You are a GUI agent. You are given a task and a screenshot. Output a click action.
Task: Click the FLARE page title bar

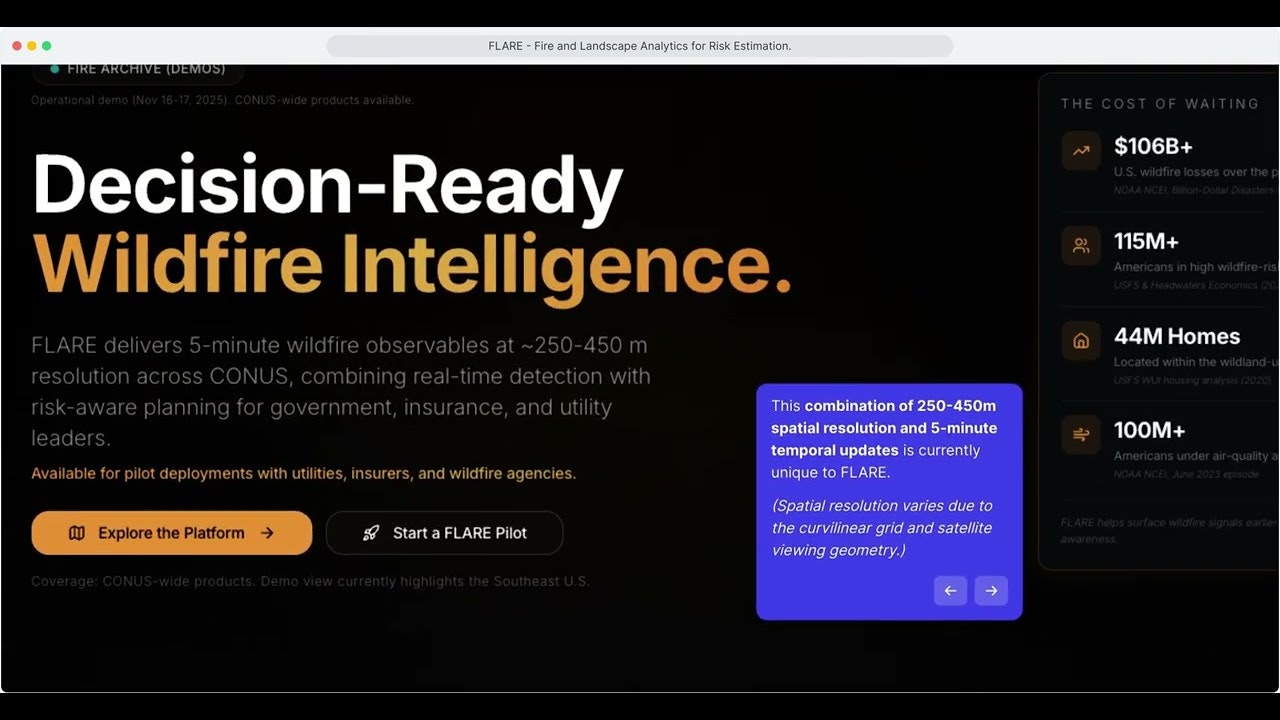coord(640,46)
